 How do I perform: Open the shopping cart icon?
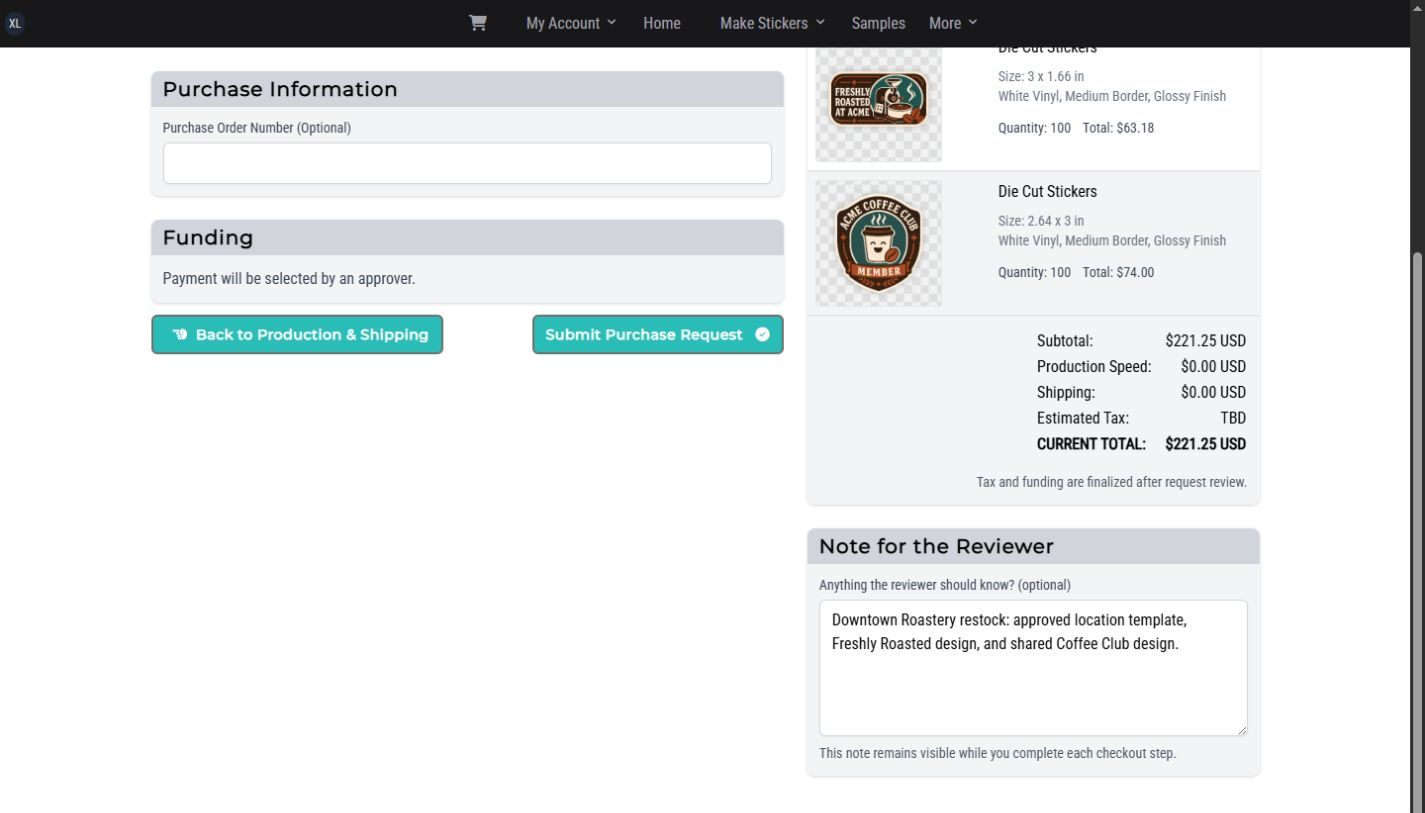(478, 23)
